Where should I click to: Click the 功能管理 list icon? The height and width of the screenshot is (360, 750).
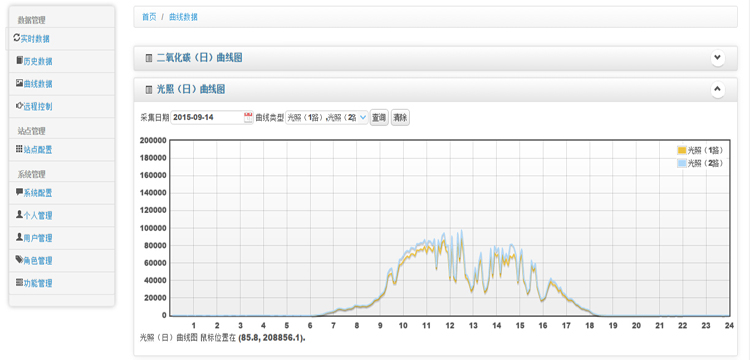19,283
